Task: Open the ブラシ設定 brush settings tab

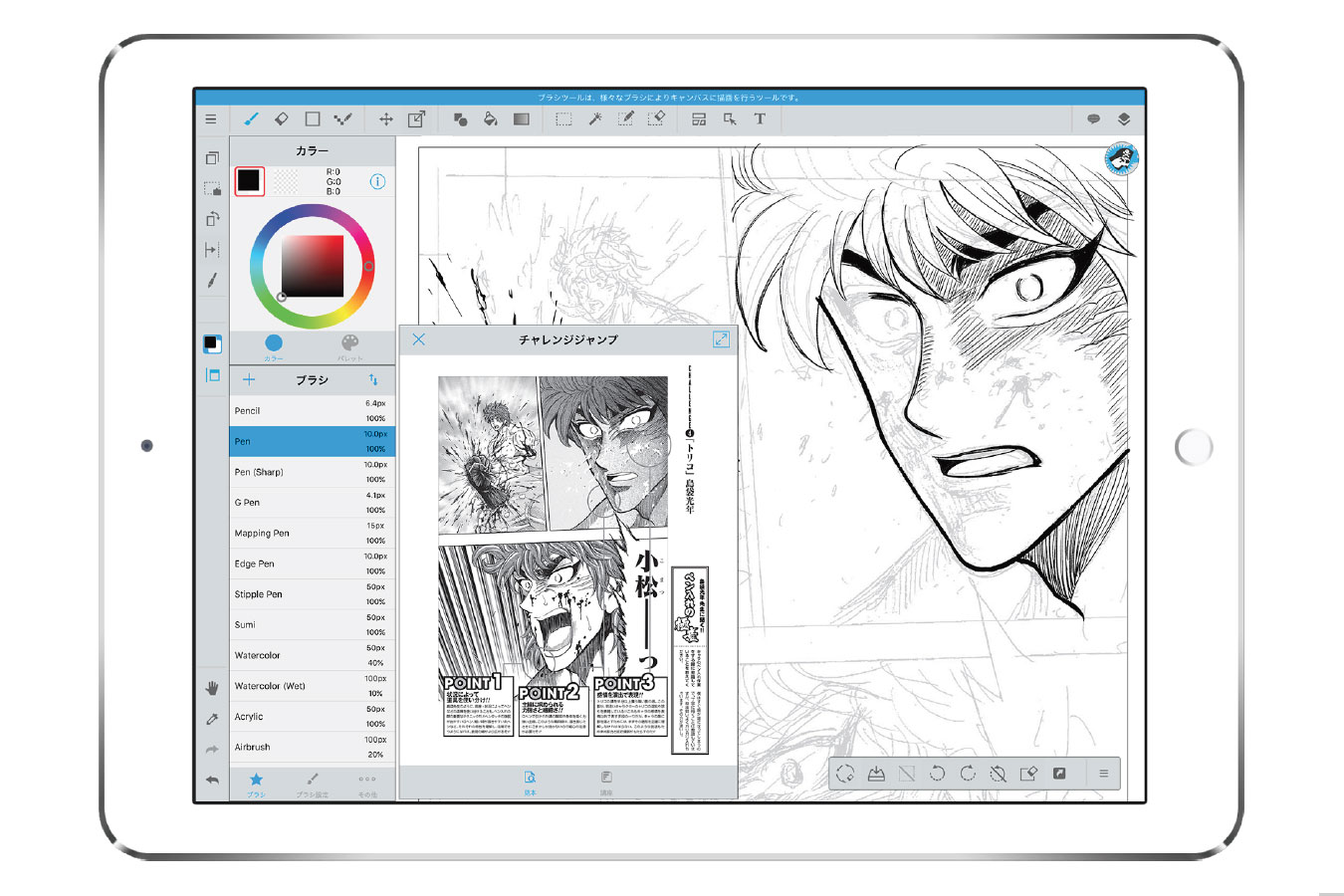Action: tap(312, 784)
